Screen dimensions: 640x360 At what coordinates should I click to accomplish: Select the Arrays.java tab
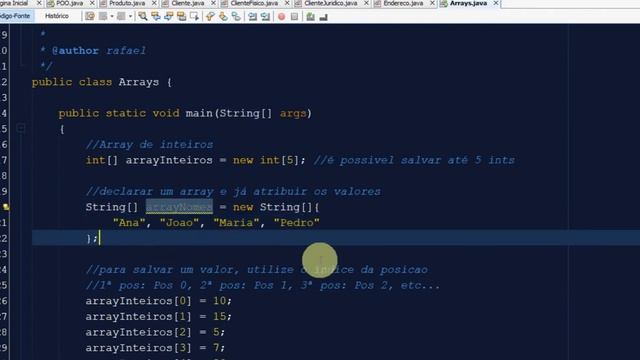coord(468,3)
